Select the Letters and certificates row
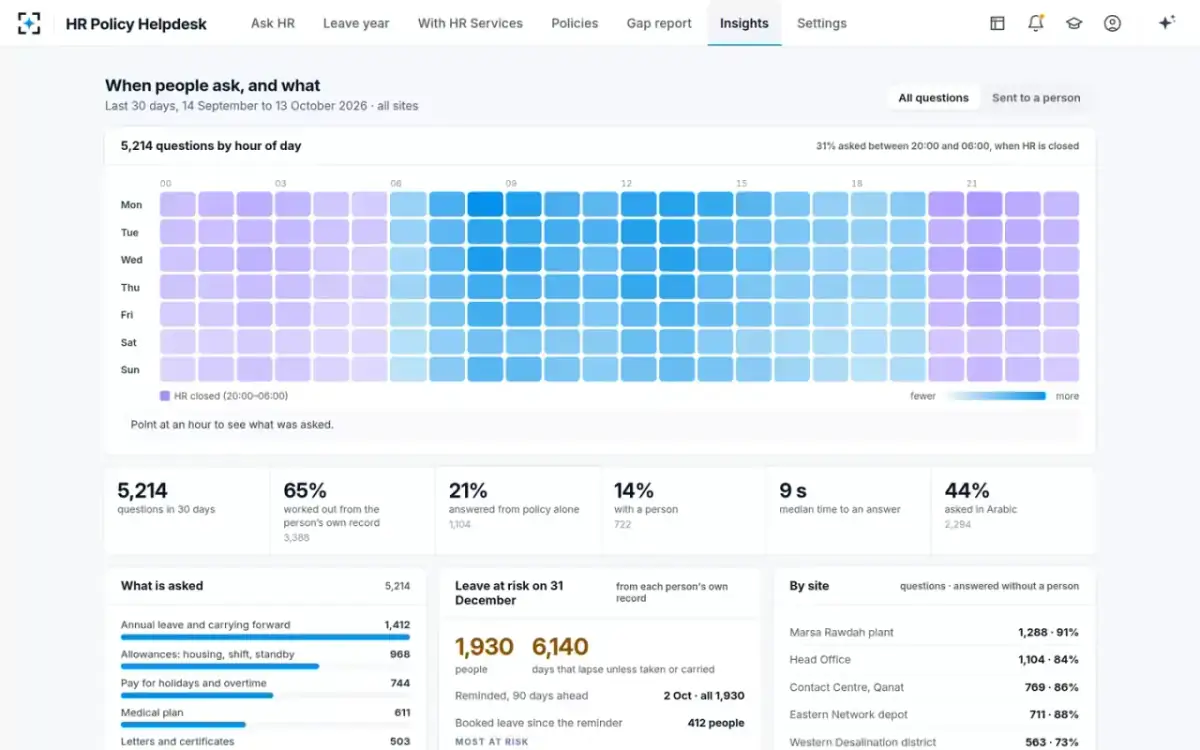This screenshot has width=1200, height=750. point(265,742)
